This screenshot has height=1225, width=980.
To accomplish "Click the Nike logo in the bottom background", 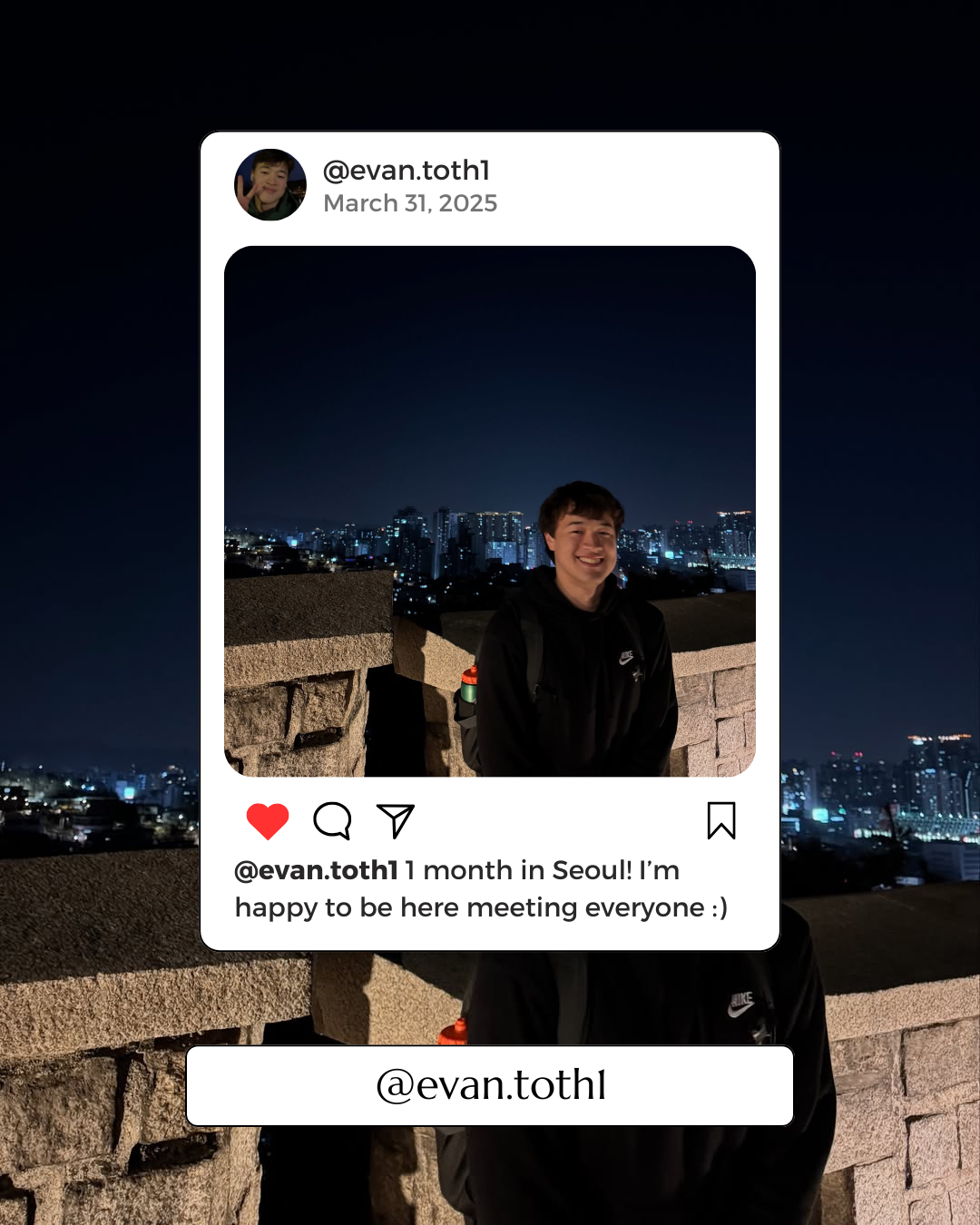I will pos(741,1004).
